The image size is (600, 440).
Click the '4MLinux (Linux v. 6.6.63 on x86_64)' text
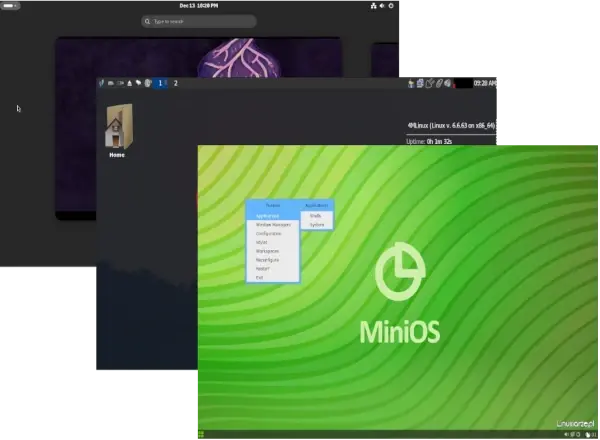click(451, 125)
